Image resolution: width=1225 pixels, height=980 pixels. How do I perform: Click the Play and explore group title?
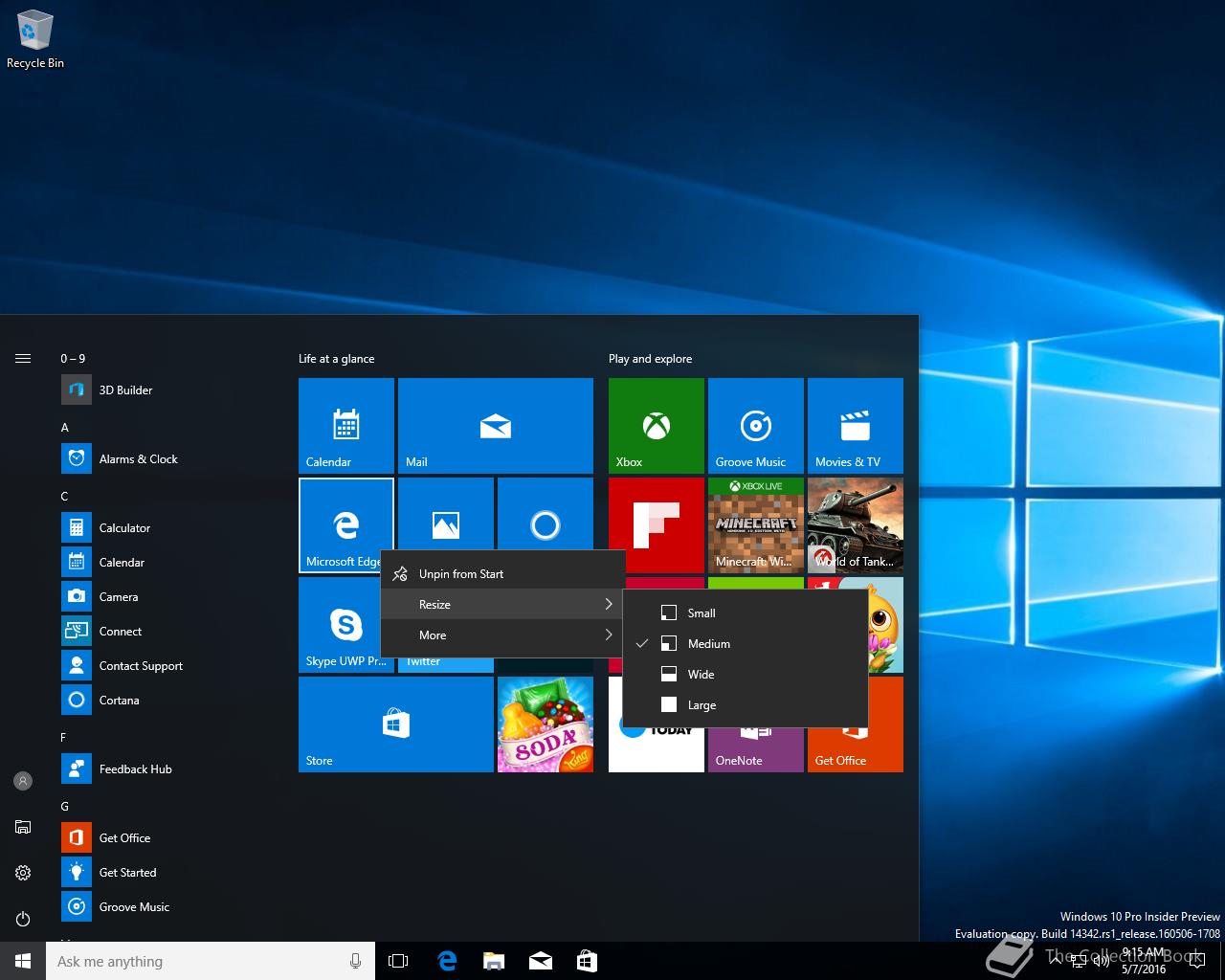(x=651, y=359)
